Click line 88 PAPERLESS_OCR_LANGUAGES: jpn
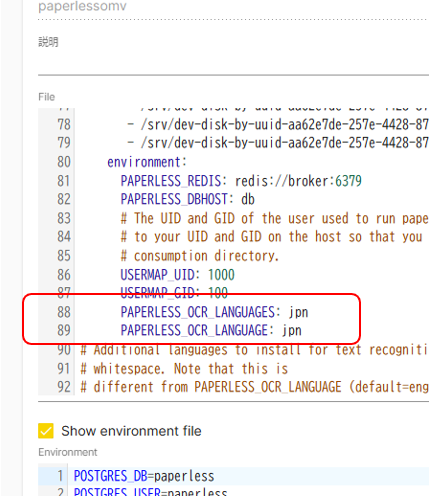Screen dimensions: 429x496 214,312
